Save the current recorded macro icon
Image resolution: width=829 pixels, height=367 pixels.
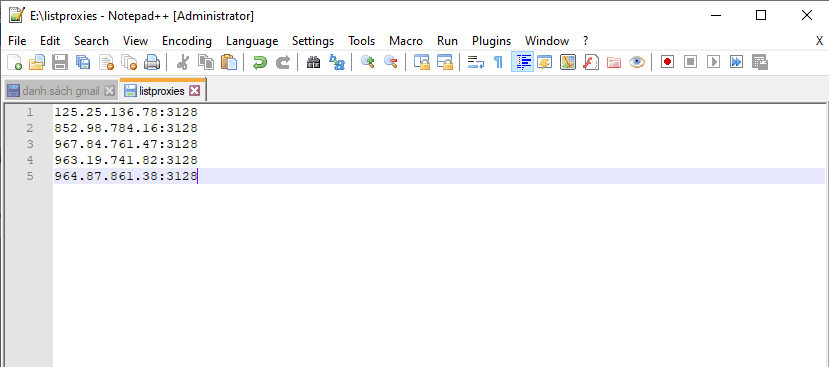coord(760,62)
